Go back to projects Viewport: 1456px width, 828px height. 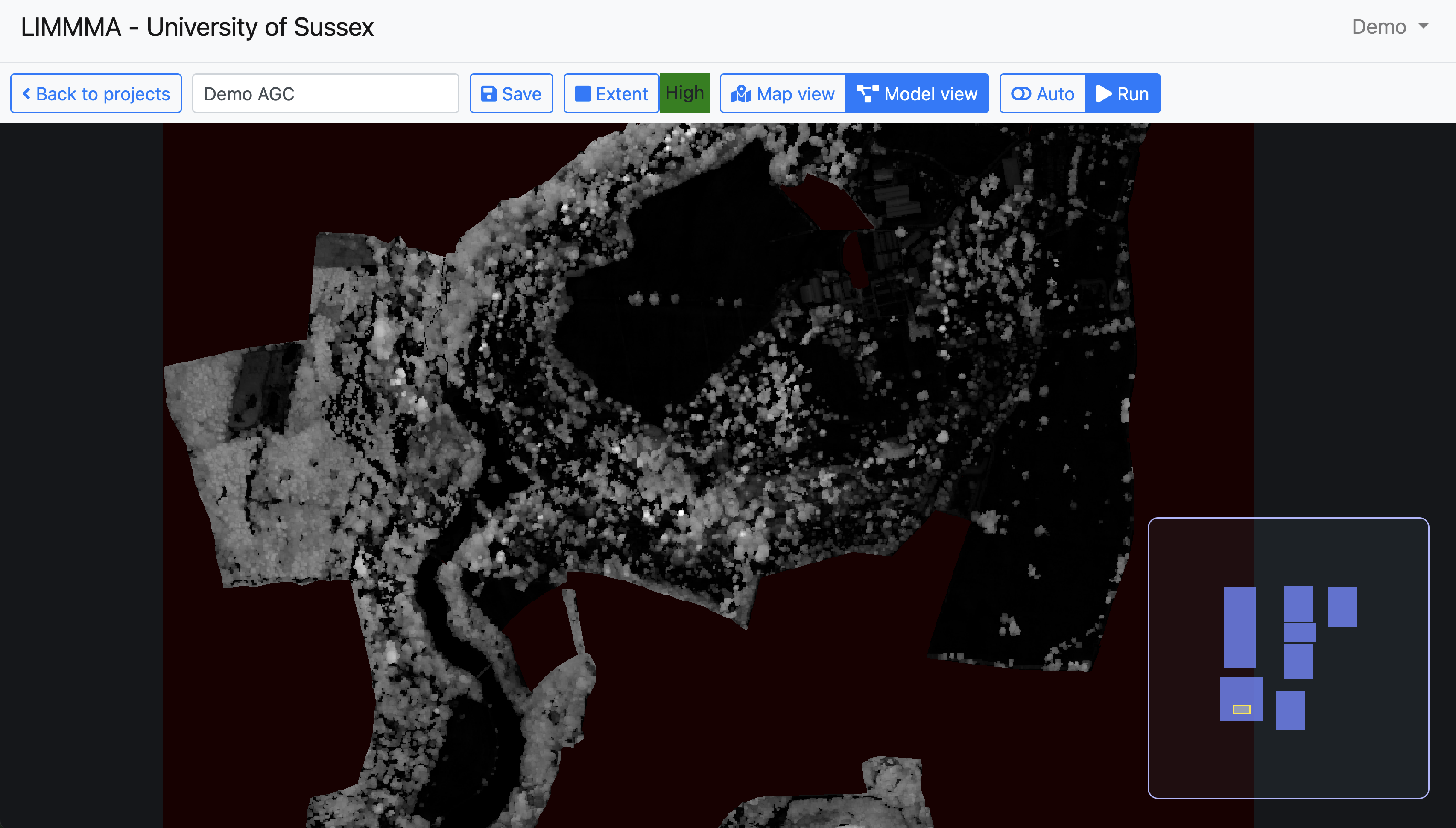coord(96,94)
